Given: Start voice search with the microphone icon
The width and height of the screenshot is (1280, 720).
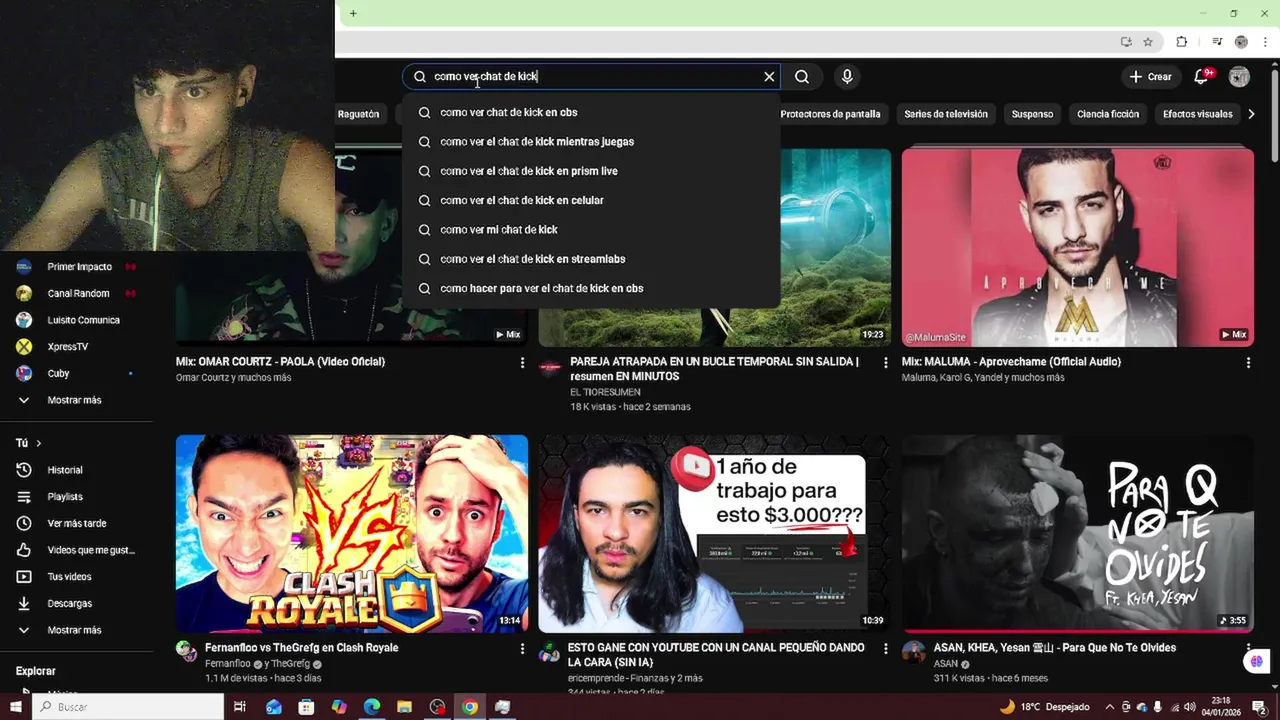Looking at the screenshot, I should click(847, 77).
